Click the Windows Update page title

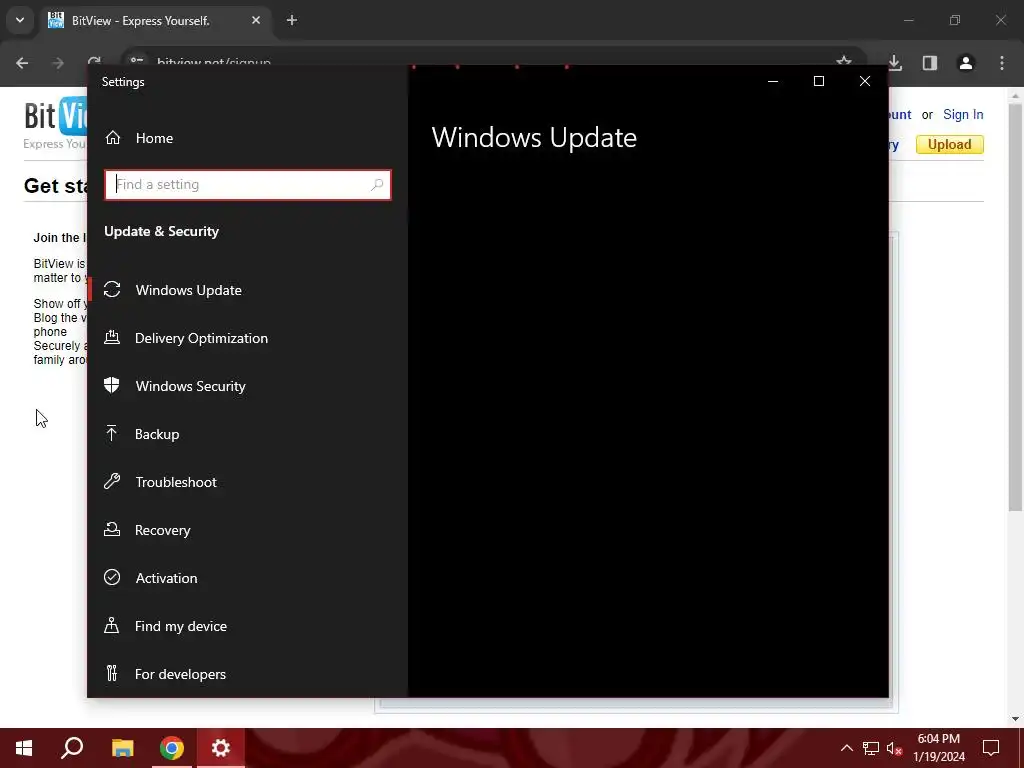(x=534, y=138)
